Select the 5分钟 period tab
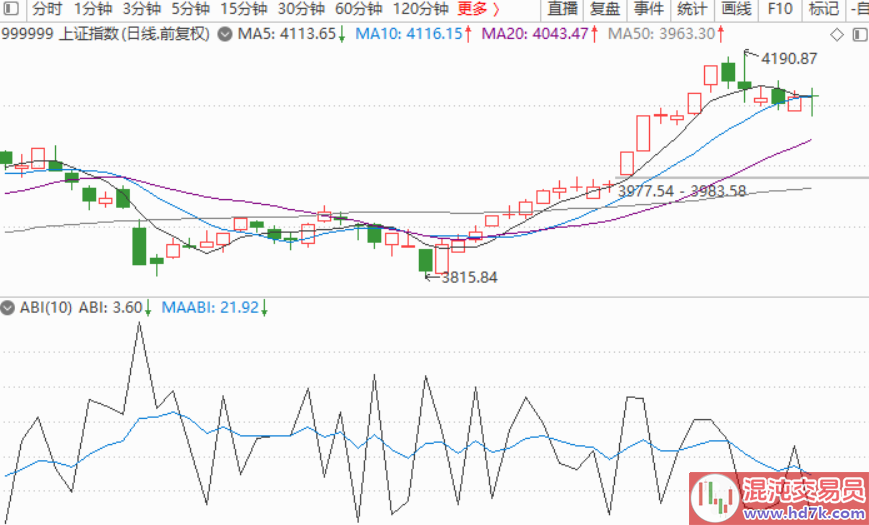Viewport: 869px width, 525px height. [x=190, y=10]
